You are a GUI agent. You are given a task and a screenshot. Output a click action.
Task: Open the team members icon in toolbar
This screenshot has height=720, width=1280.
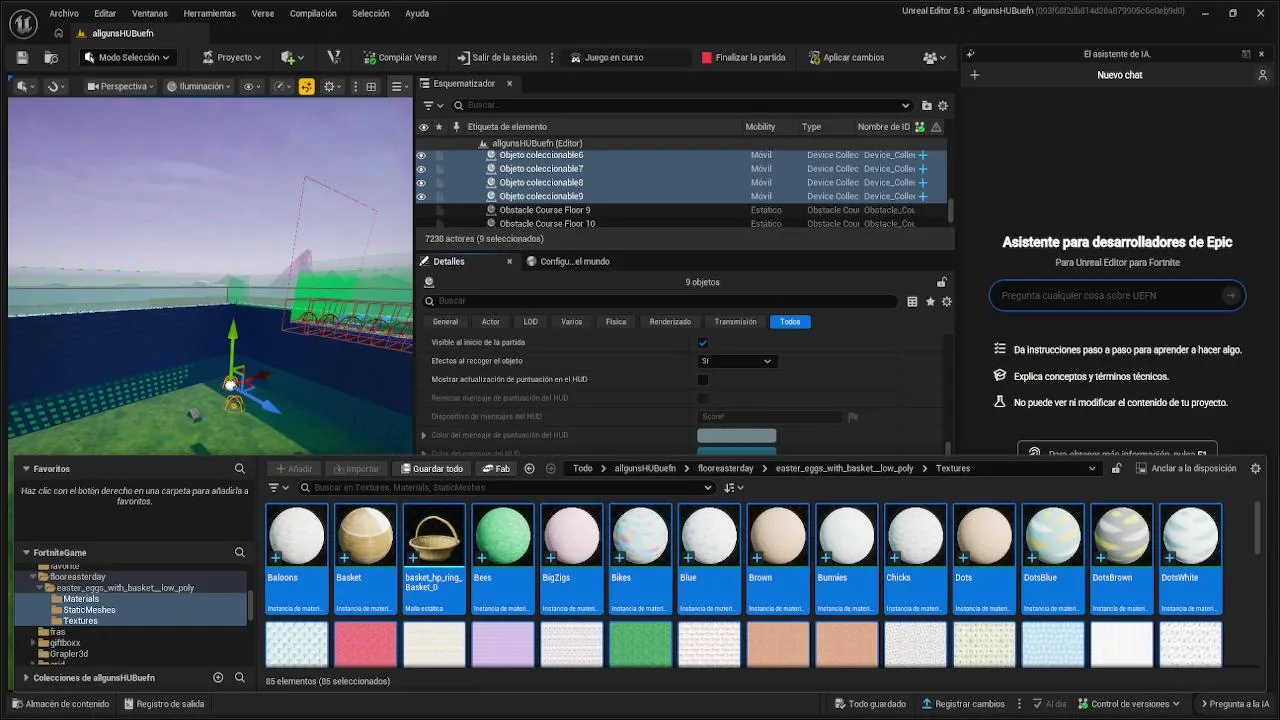935,58
